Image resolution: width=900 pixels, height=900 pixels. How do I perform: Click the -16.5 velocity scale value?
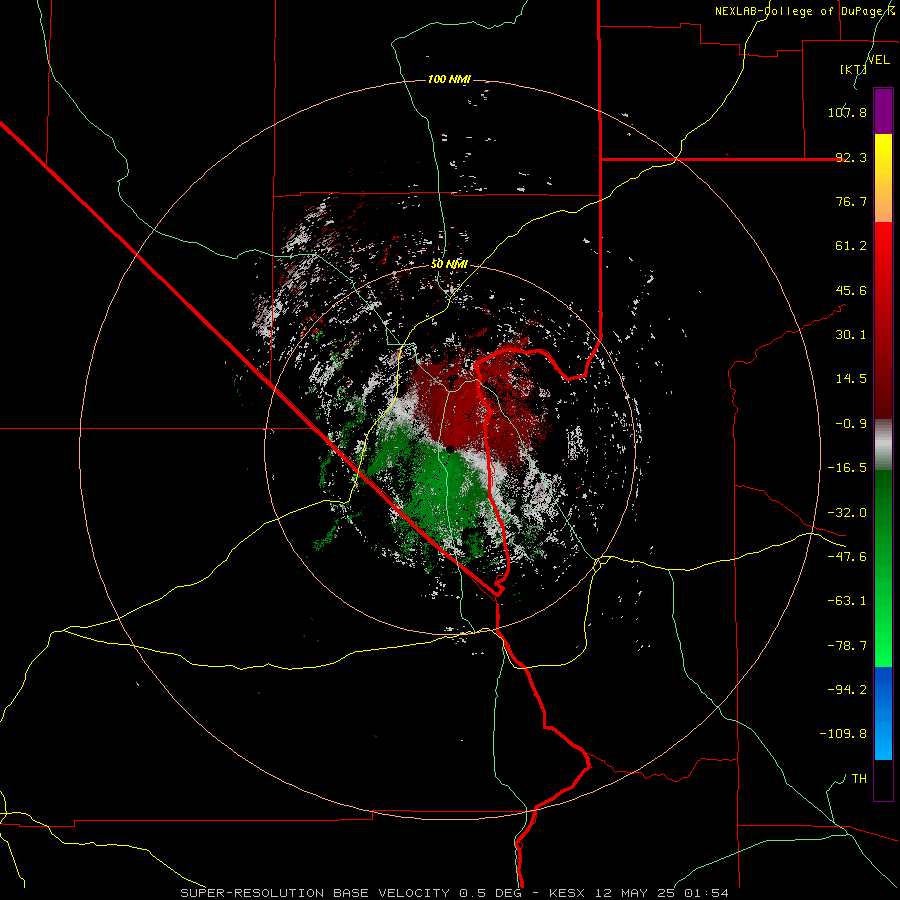click(x=847, y=468)
